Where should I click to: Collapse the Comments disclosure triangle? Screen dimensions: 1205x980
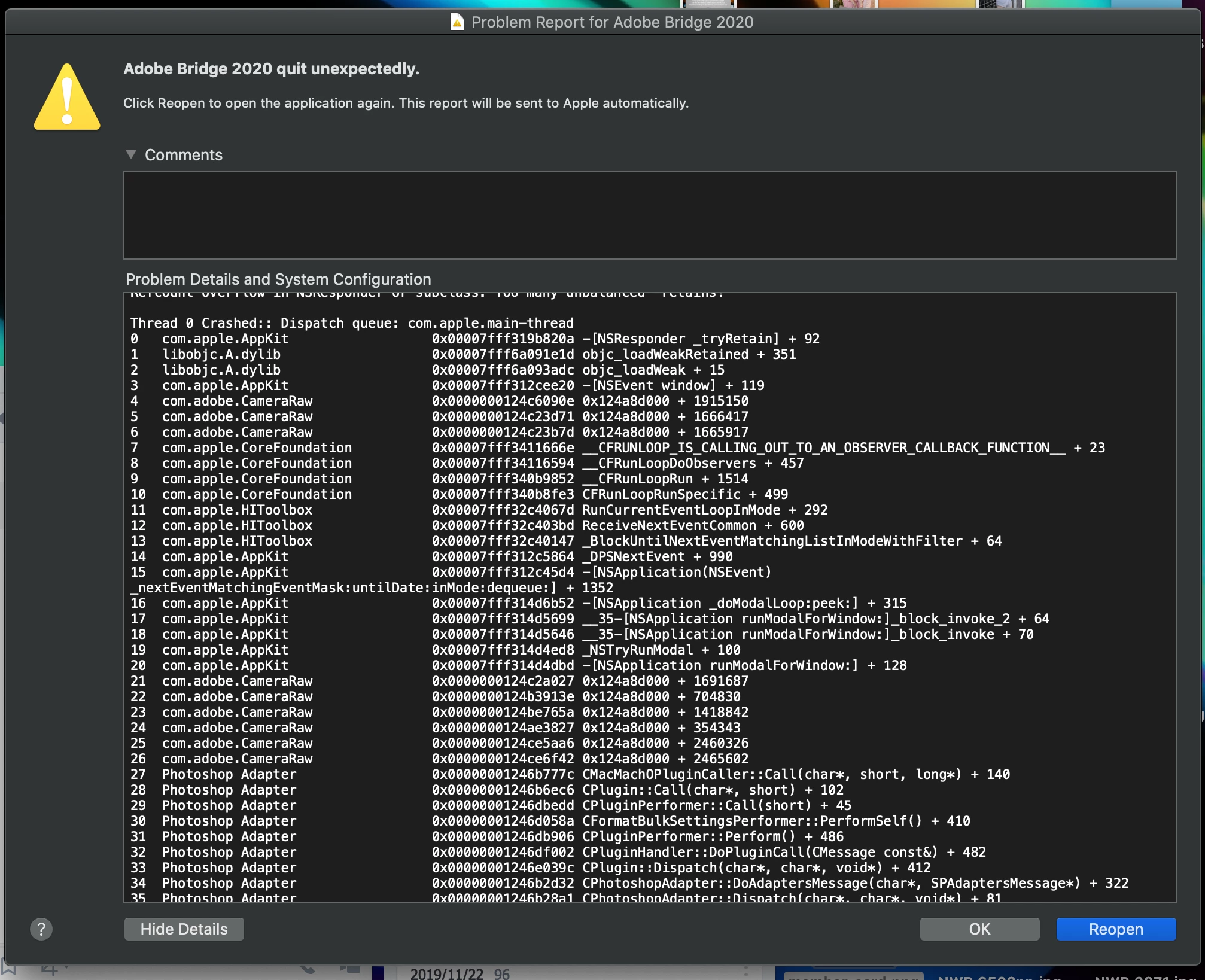[131, 154]
